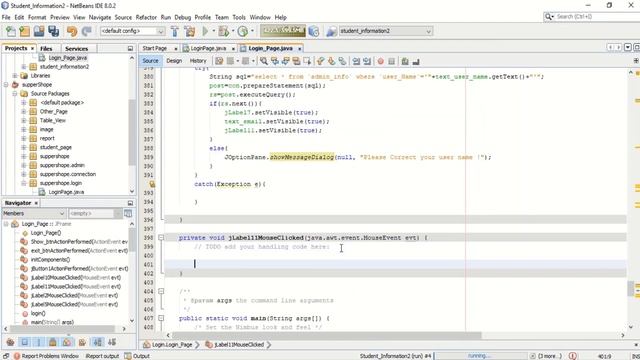The image size is (640, 360).
Task: Click the memory usage bar in the toolbar
Action: [282, 31]
